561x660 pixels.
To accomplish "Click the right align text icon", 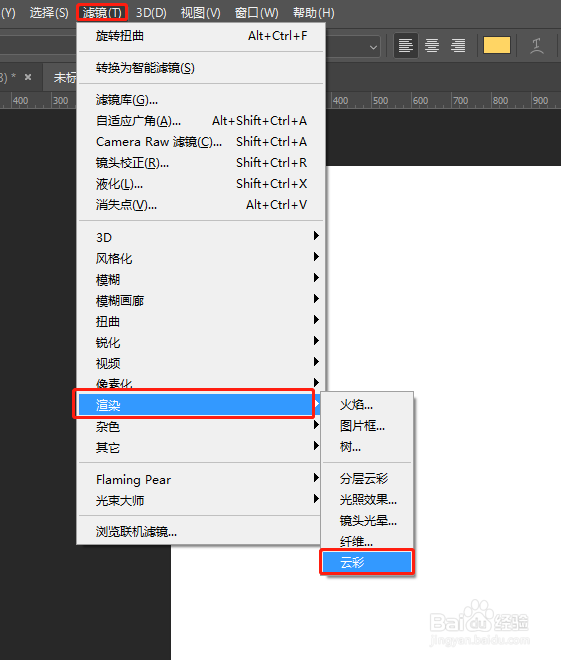I will (458, 45).
